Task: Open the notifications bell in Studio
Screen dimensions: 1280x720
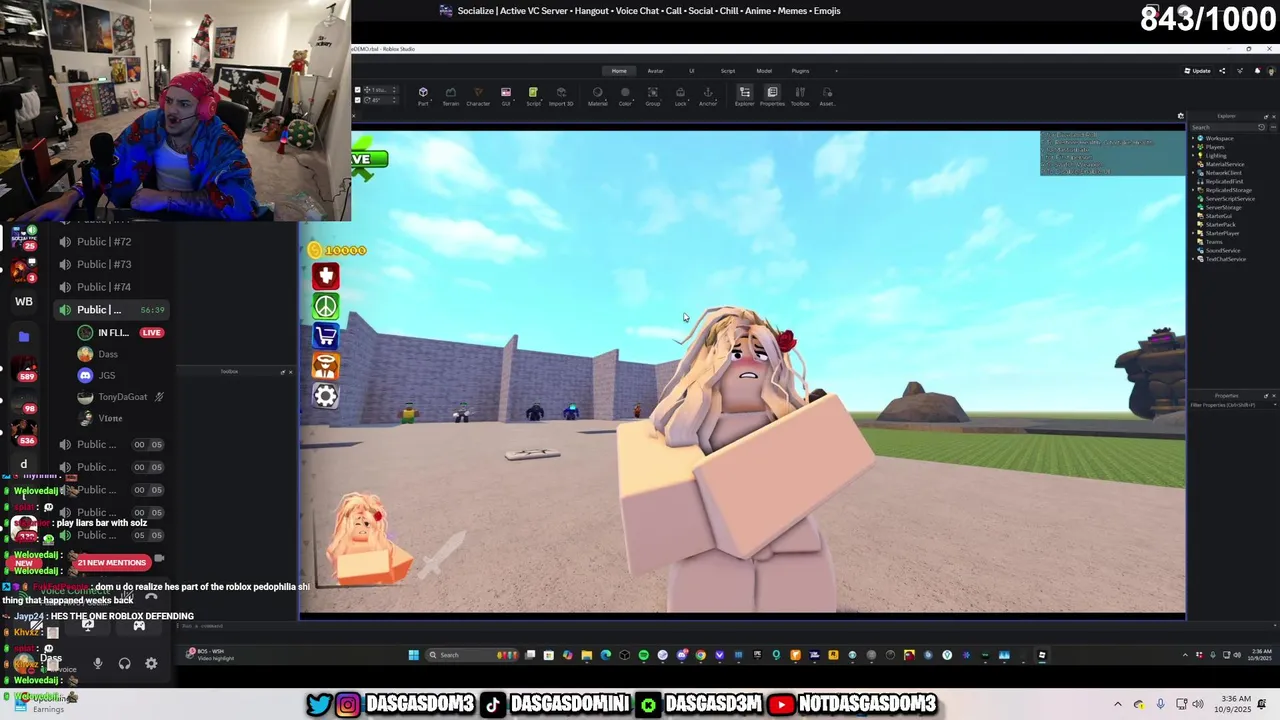Action: [x=1257, y=71]
